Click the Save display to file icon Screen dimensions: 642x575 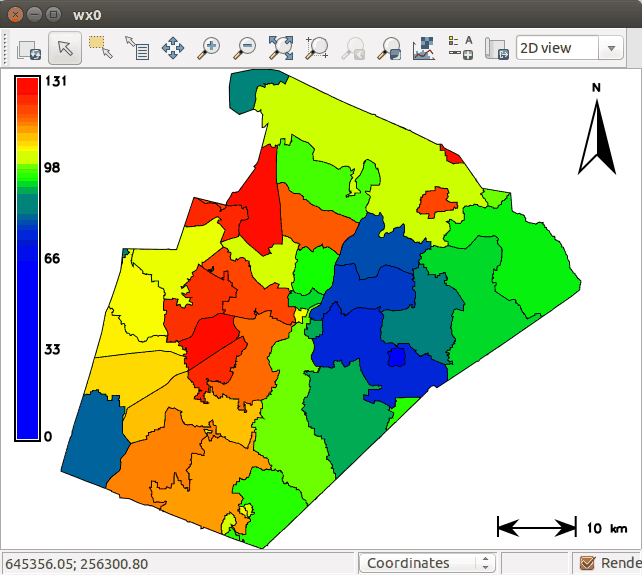[x=496, y=47]
